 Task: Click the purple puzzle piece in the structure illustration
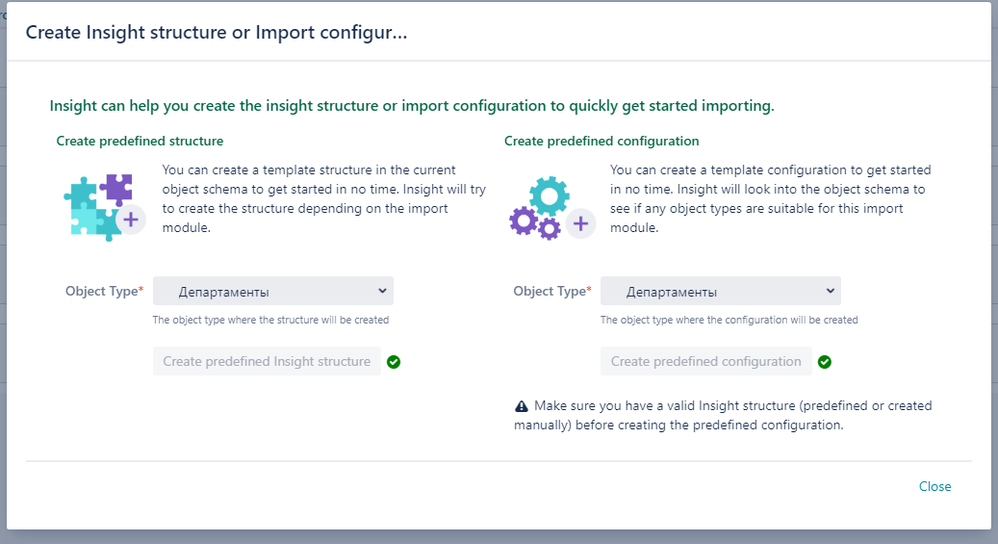click(x=116, y=189)
